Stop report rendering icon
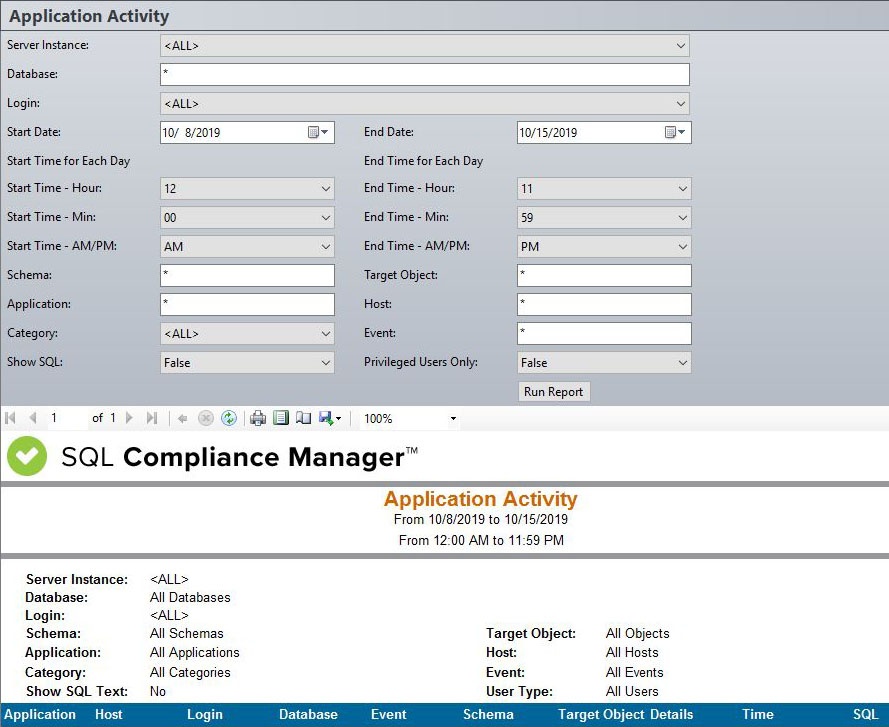Screen dimensions: 889x727 pyautogui.click(x=206, y=419)
